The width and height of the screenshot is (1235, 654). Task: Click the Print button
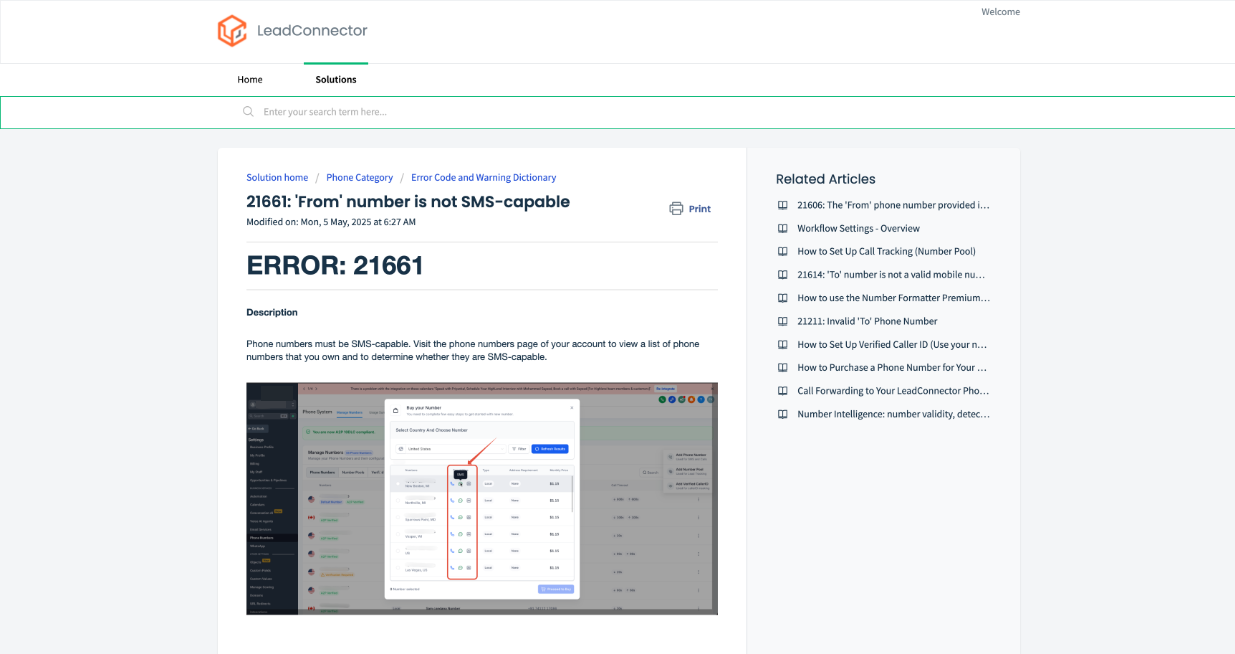click(690, 209)
